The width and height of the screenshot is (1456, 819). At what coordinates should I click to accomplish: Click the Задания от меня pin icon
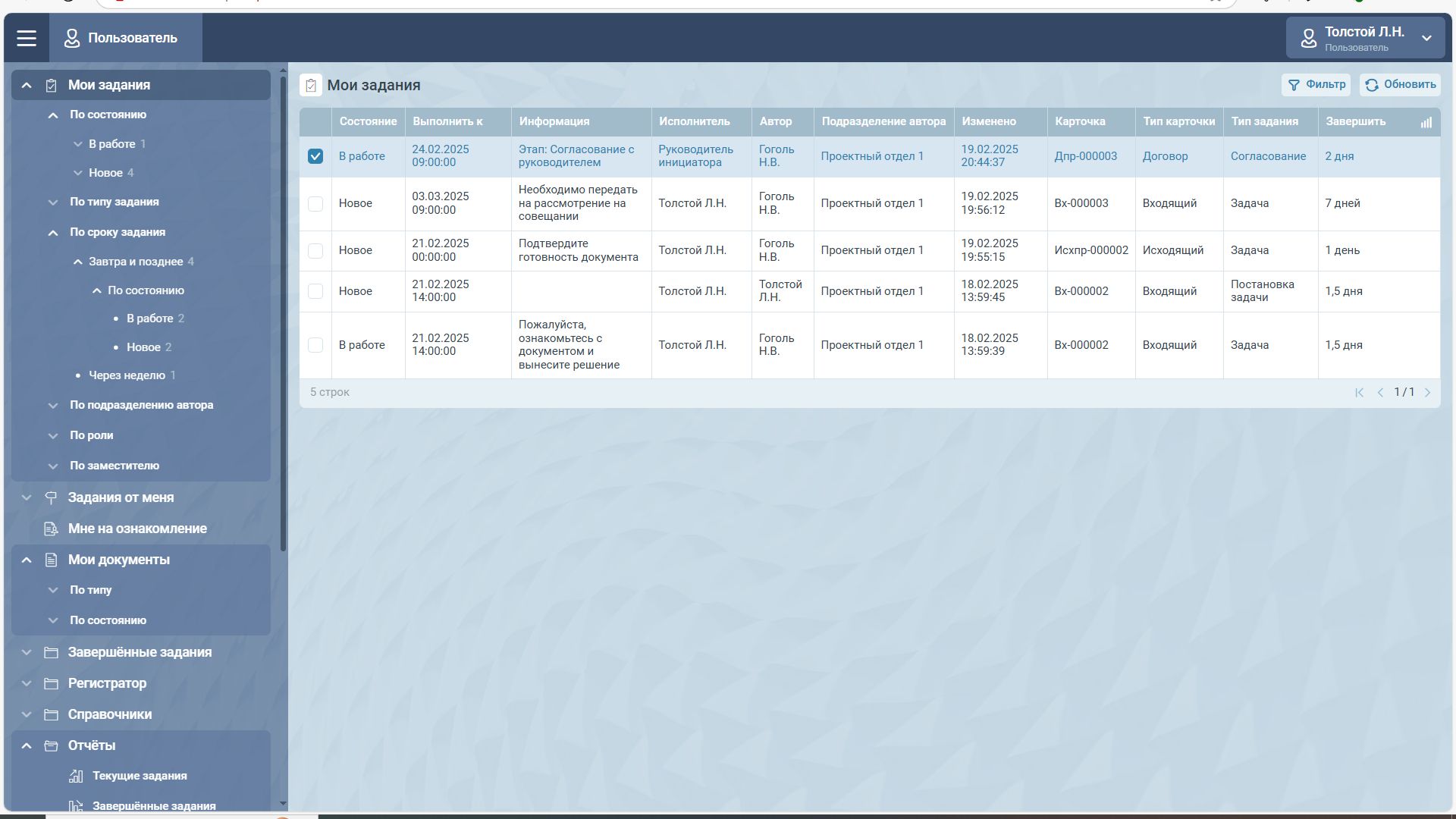[51, 498]
